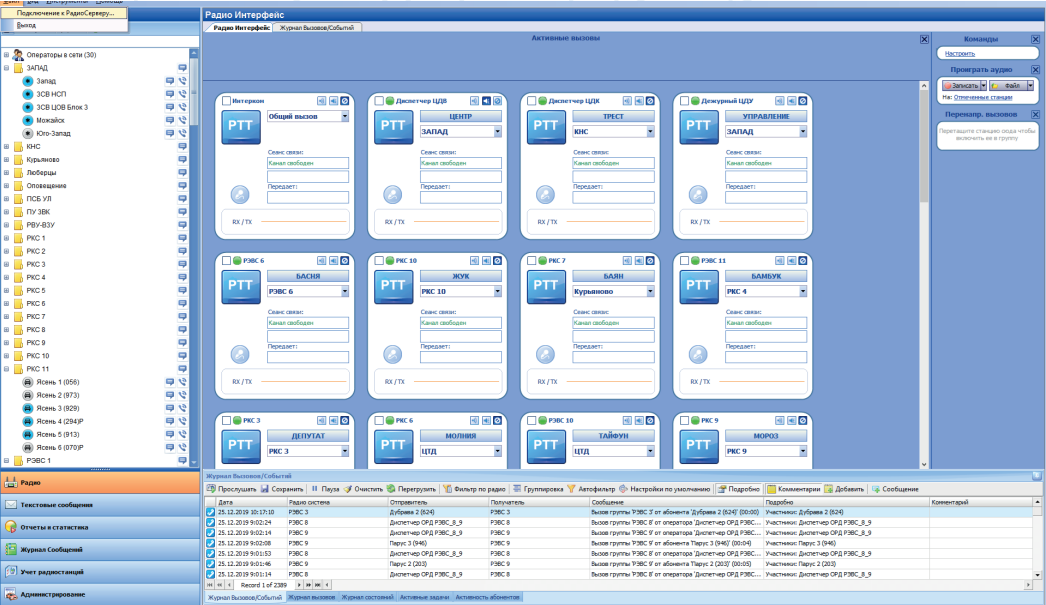Open the Курьяново dropdown on РКС 7 card

point(650,291)
